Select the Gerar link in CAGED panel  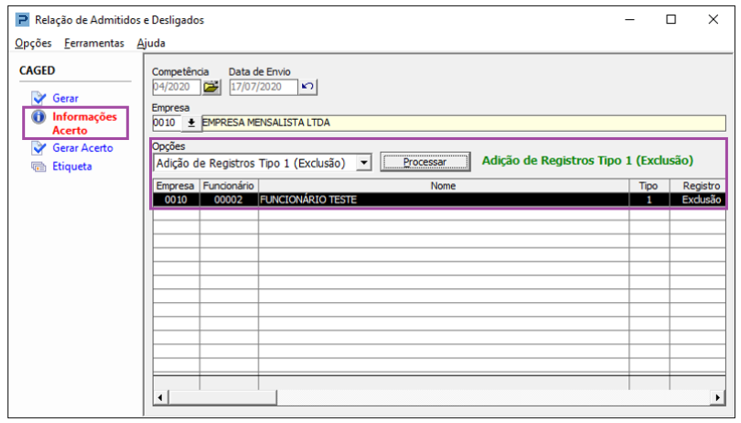65,98
